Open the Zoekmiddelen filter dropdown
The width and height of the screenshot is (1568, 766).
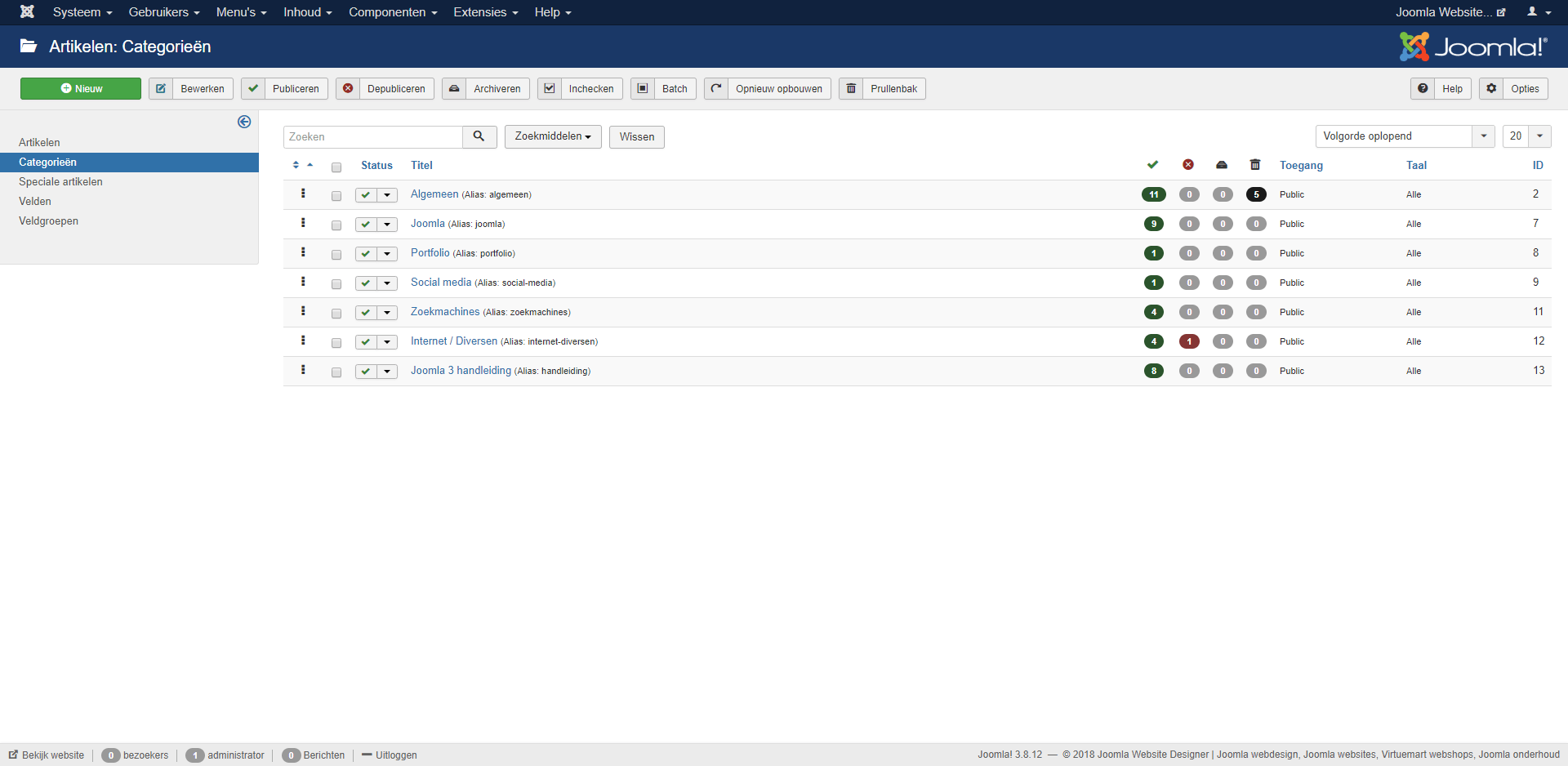553,136
